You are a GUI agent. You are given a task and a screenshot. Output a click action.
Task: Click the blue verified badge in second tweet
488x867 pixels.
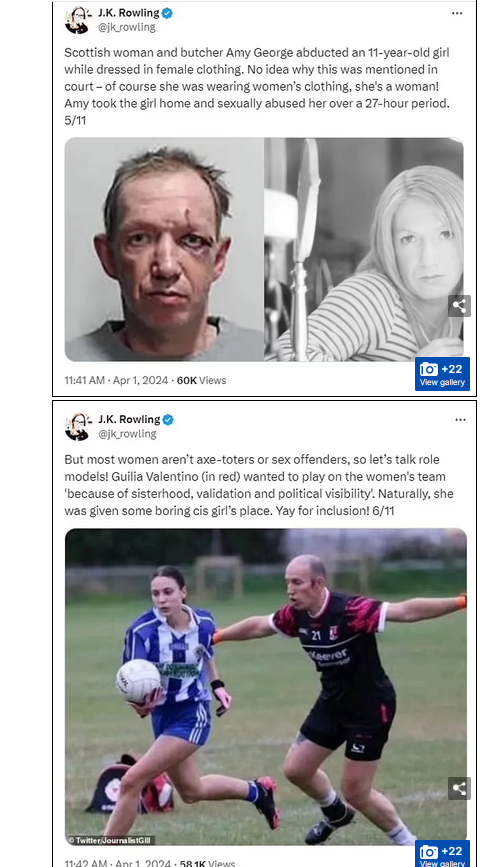[x=167, y=420]
